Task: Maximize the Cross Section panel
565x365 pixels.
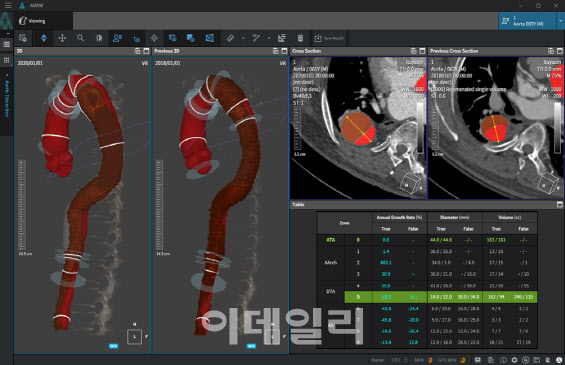Action: [x=422, y=51]
